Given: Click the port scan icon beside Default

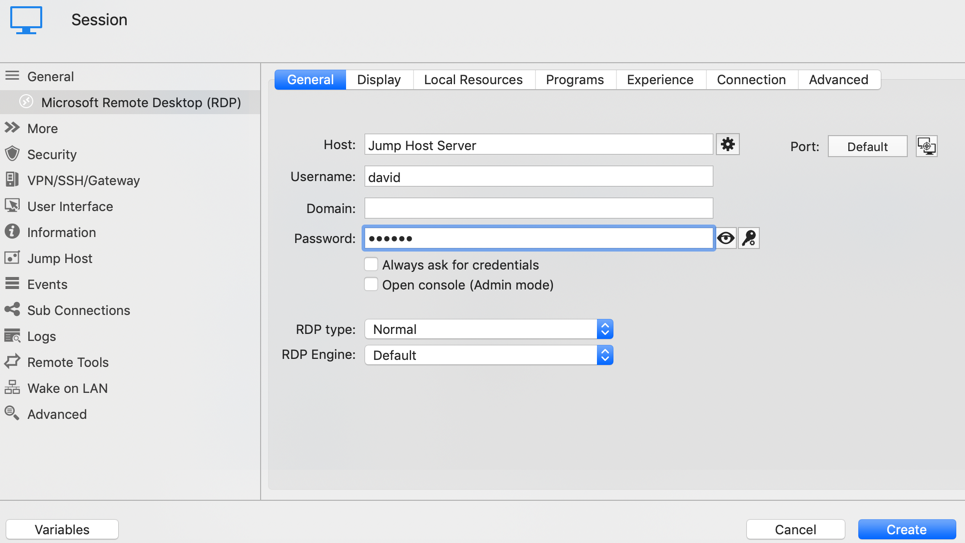Looking at the screenshot, I should tap(926, 147).
